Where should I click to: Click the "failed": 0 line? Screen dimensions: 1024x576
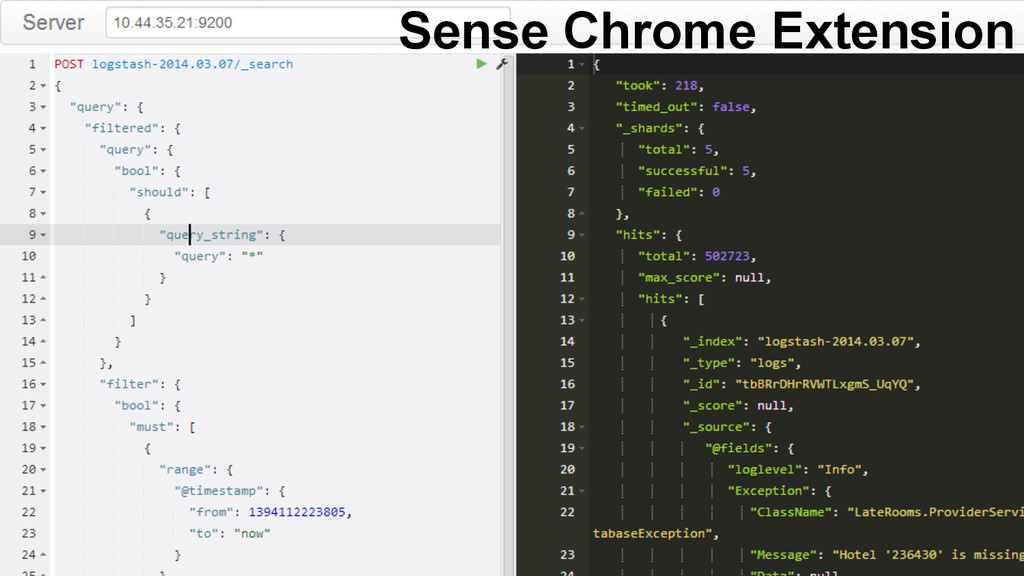[x=679, y=193]
